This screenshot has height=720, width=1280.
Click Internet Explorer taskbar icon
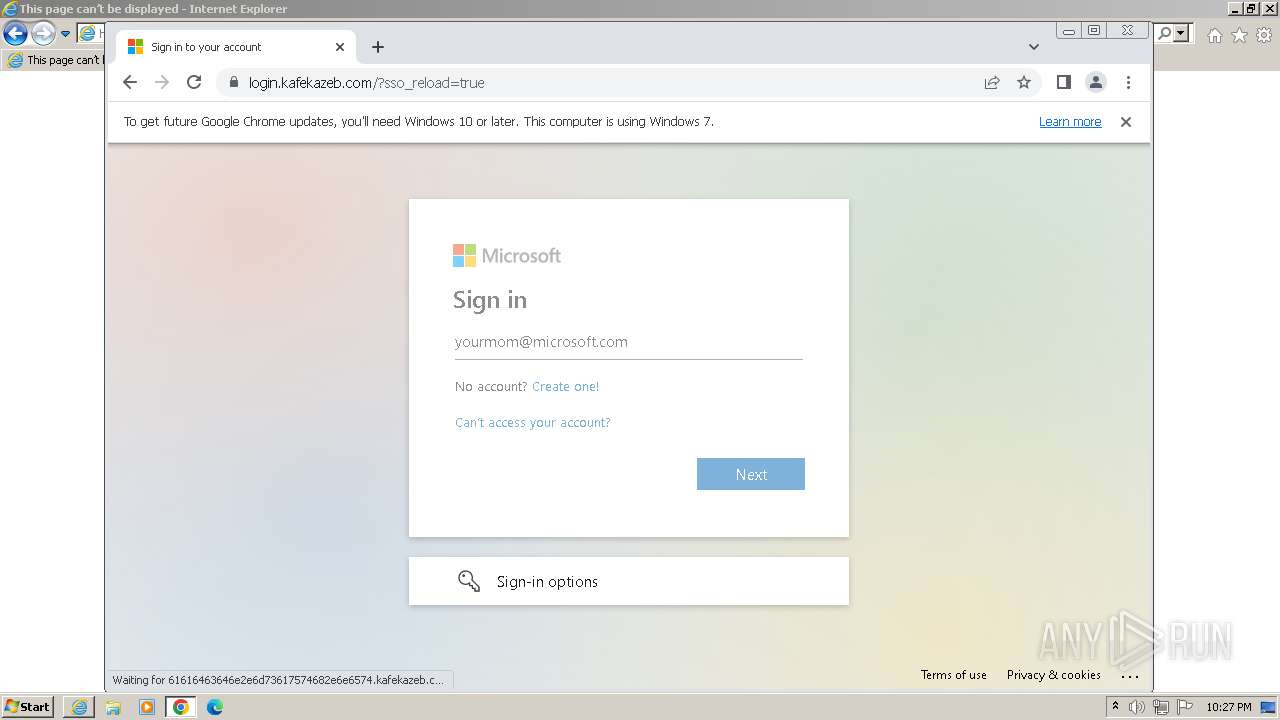point(79,707)
